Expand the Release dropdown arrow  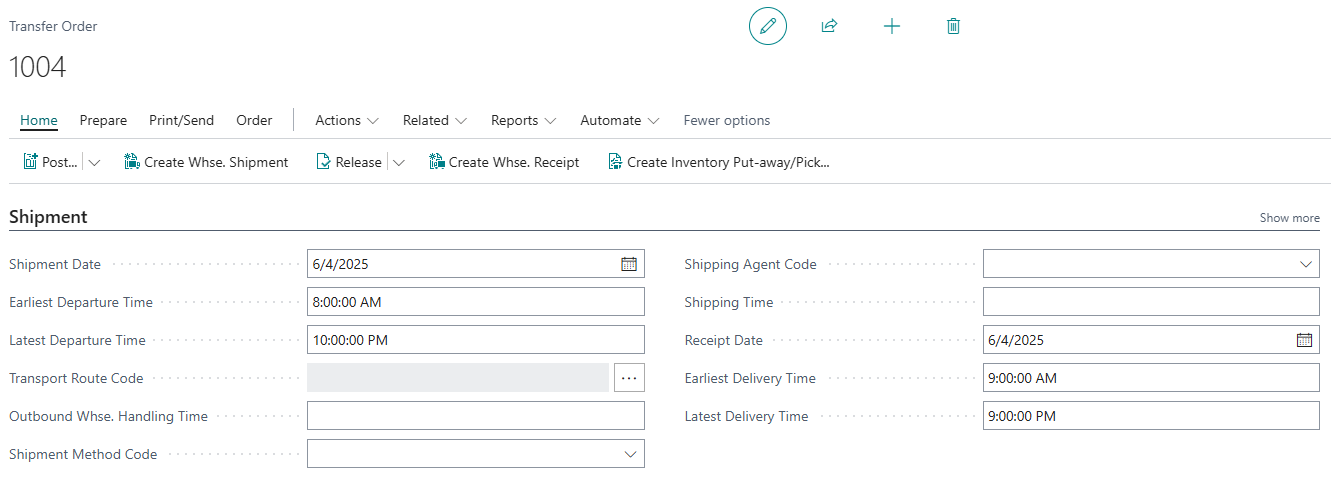(x=399, y=162)
